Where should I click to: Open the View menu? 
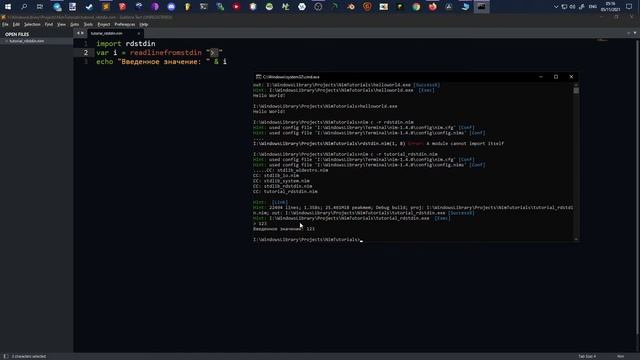[x=61, y=24]
